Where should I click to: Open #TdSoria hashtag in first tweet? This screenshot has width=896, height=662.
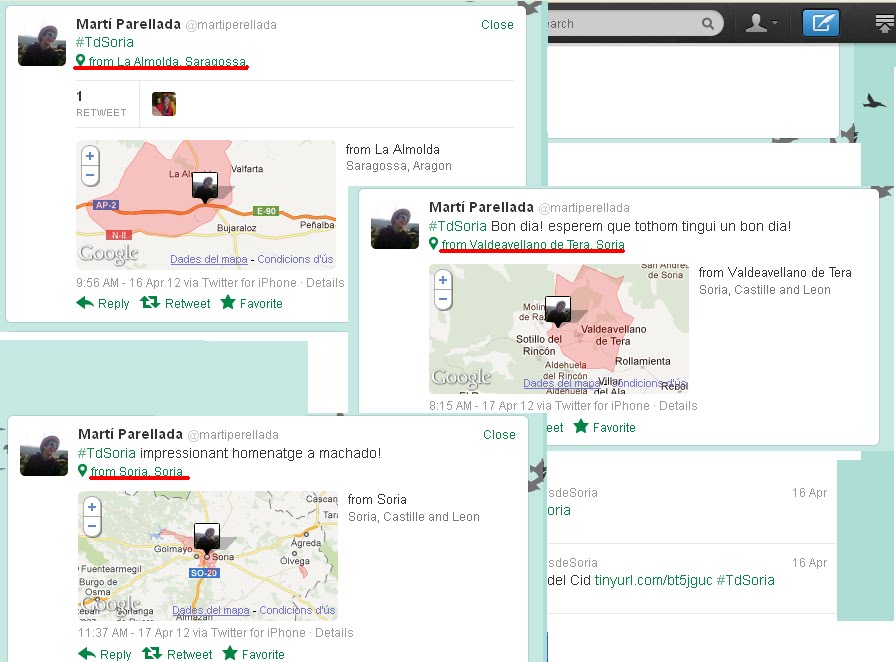[105, 42]
